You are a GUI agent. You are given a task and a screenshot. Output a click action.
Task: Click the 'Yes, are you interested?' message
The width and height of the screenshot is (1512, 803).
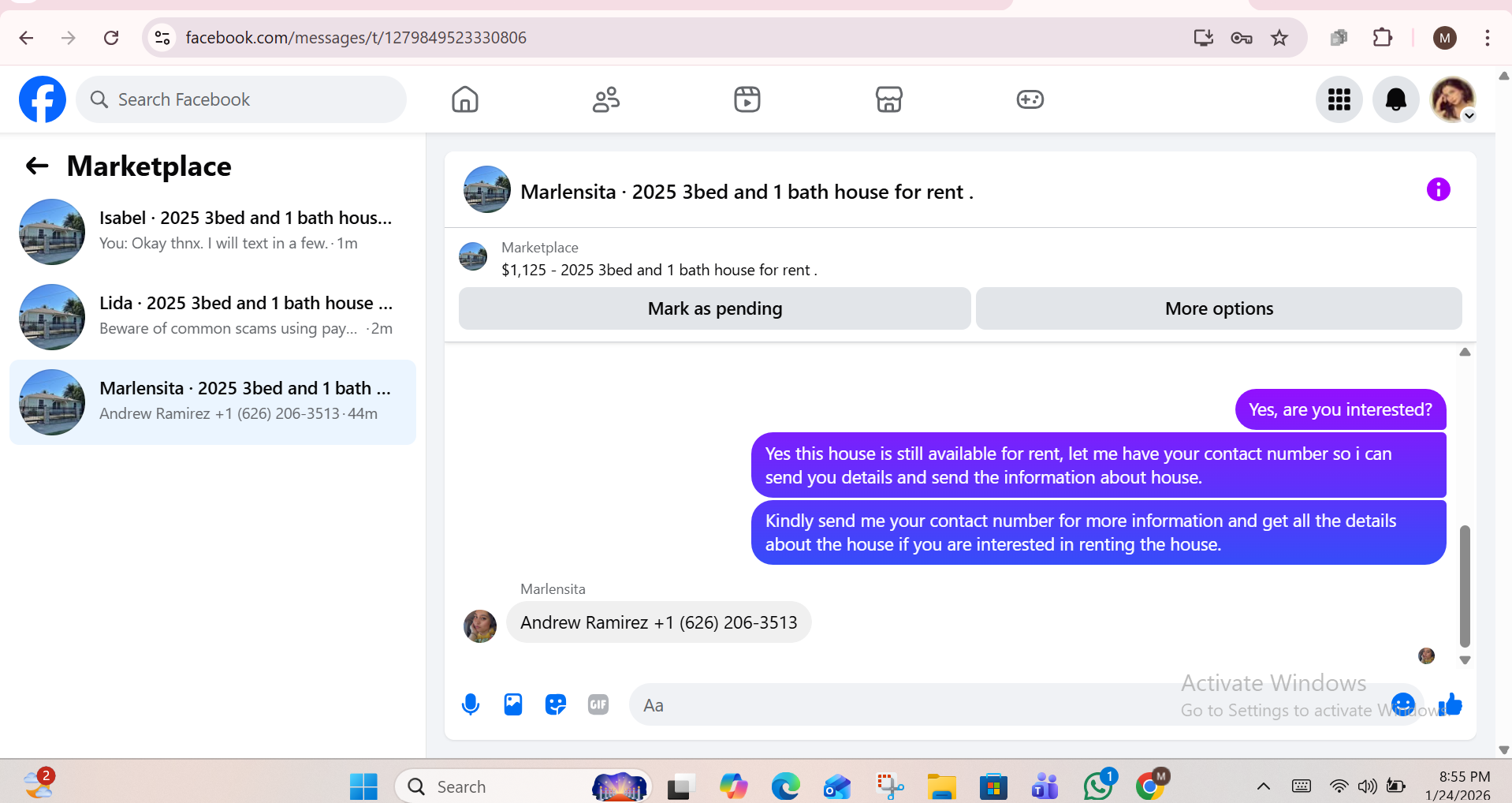1340,409
